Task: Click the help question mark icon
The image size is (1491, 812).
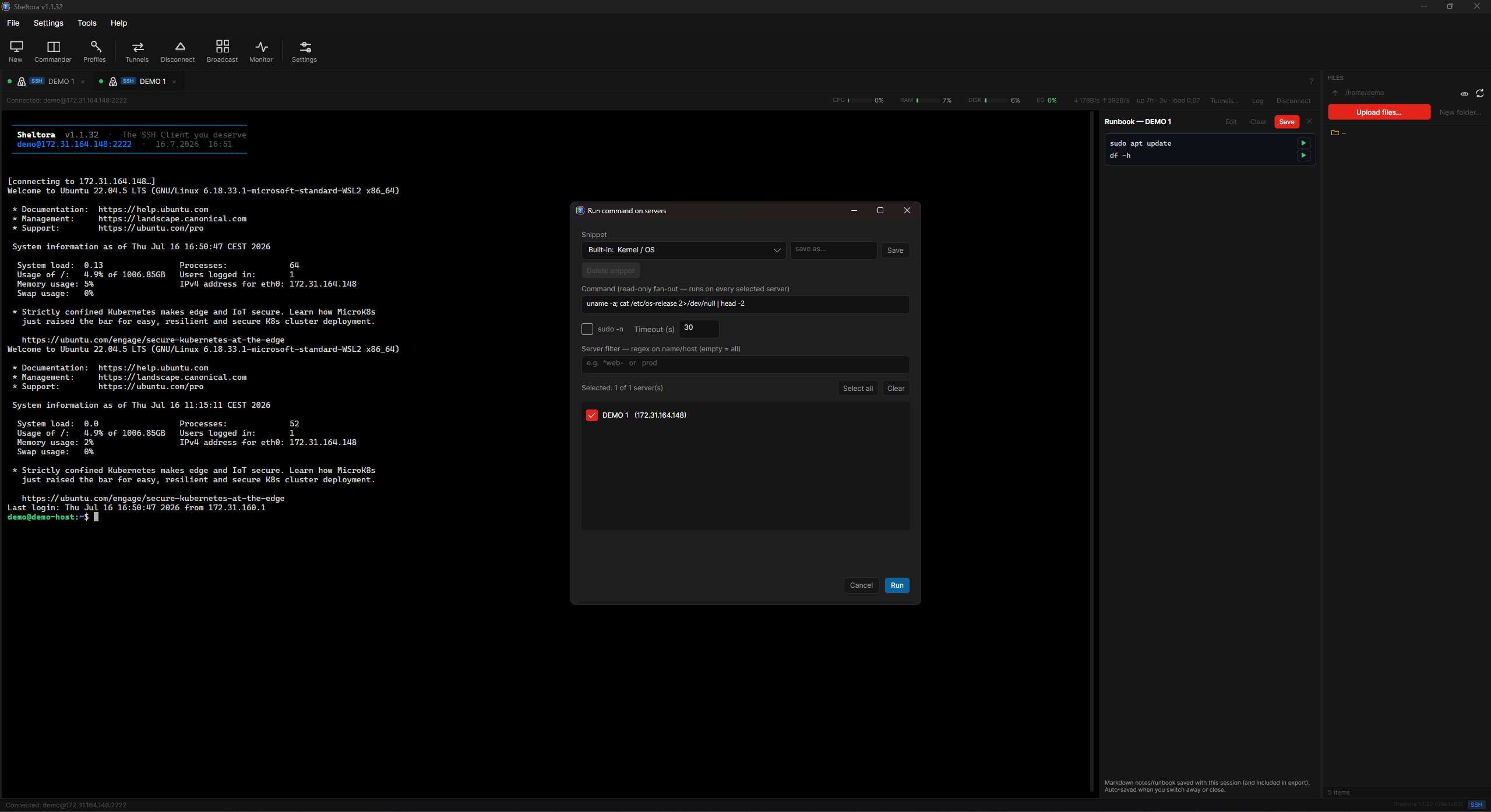Action: point(1312,82)
